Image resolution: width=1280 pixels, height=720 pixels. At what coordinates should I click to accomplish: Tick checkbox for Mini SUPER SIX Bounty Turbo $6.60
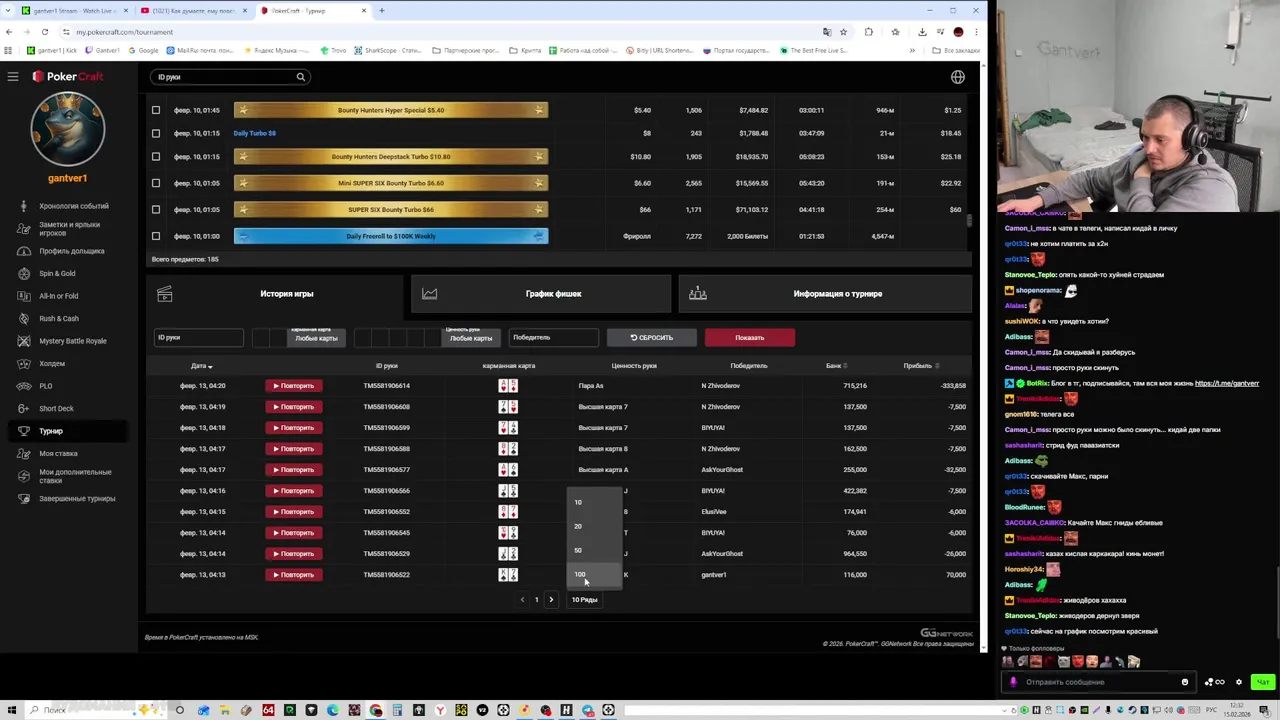click(x=155, y=183)
